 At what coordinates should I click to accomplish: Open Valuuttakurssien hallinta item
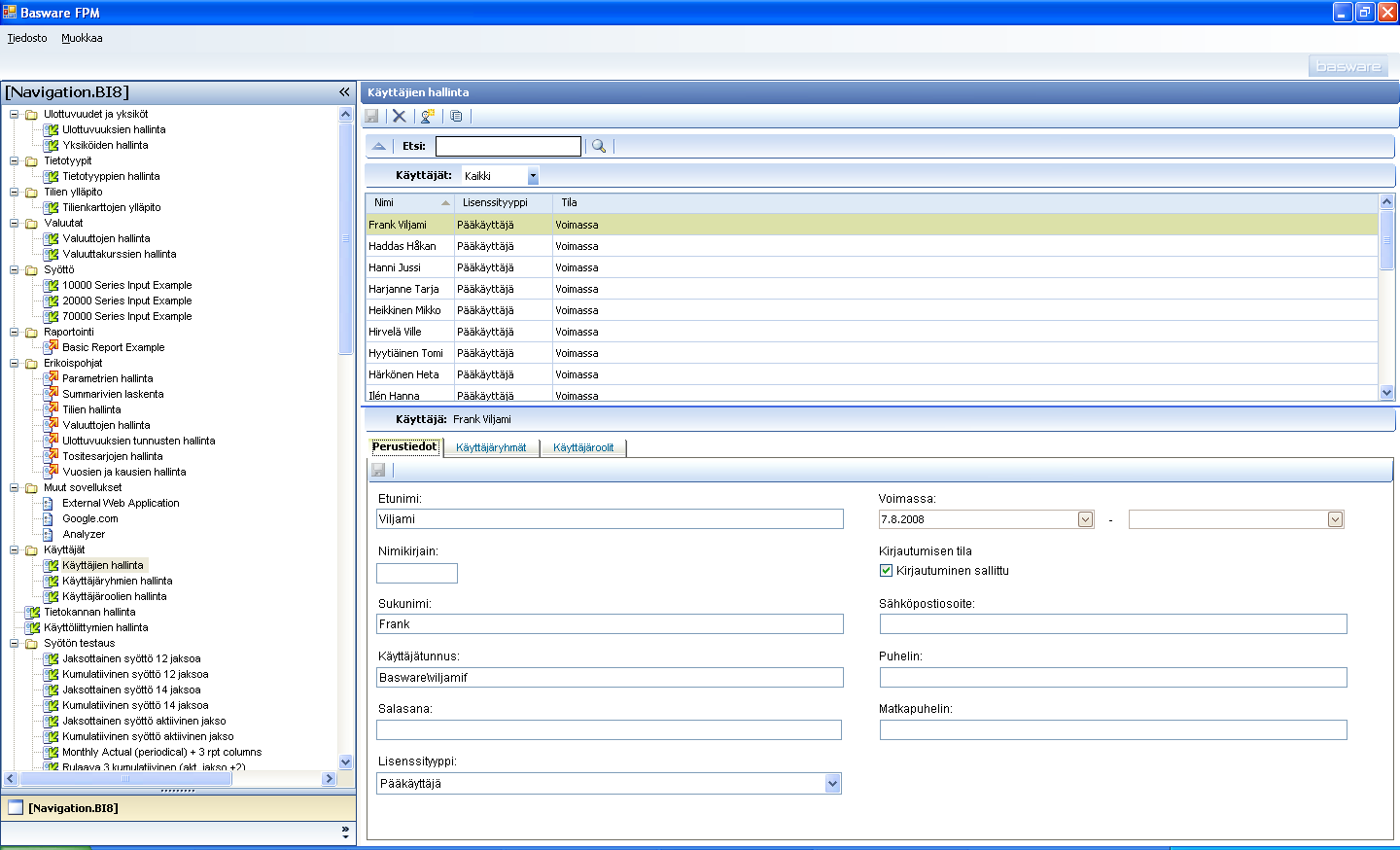coord(120,254)
